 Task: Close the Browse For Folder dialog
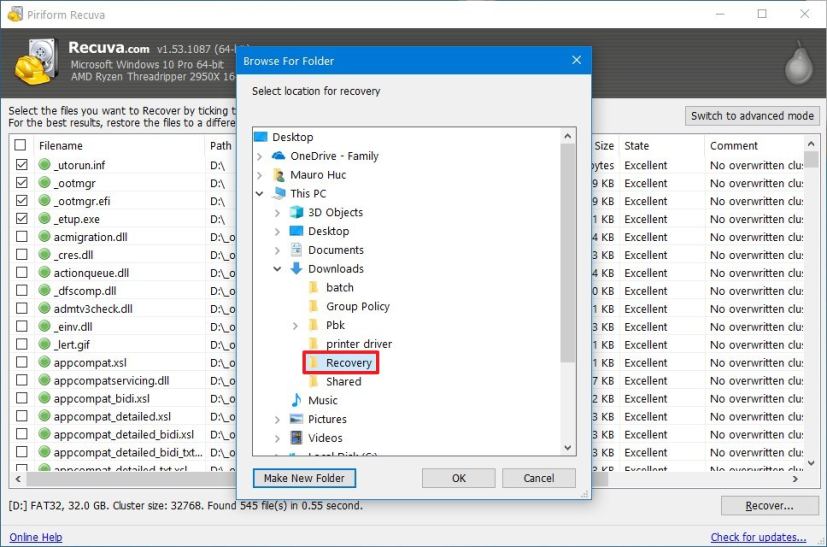pos(576,60)
